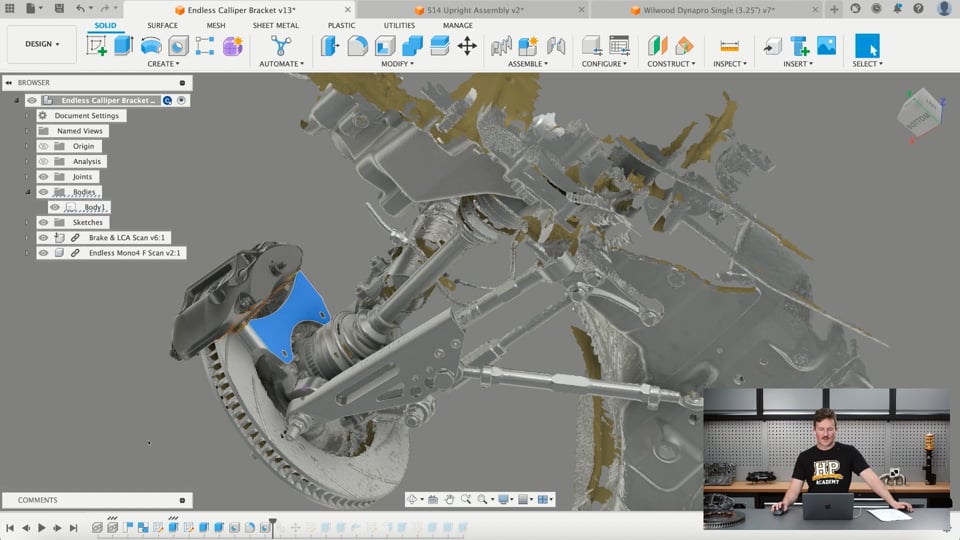Launch the Automated Modeling tool
960x540 pixels.
(281, 46)
